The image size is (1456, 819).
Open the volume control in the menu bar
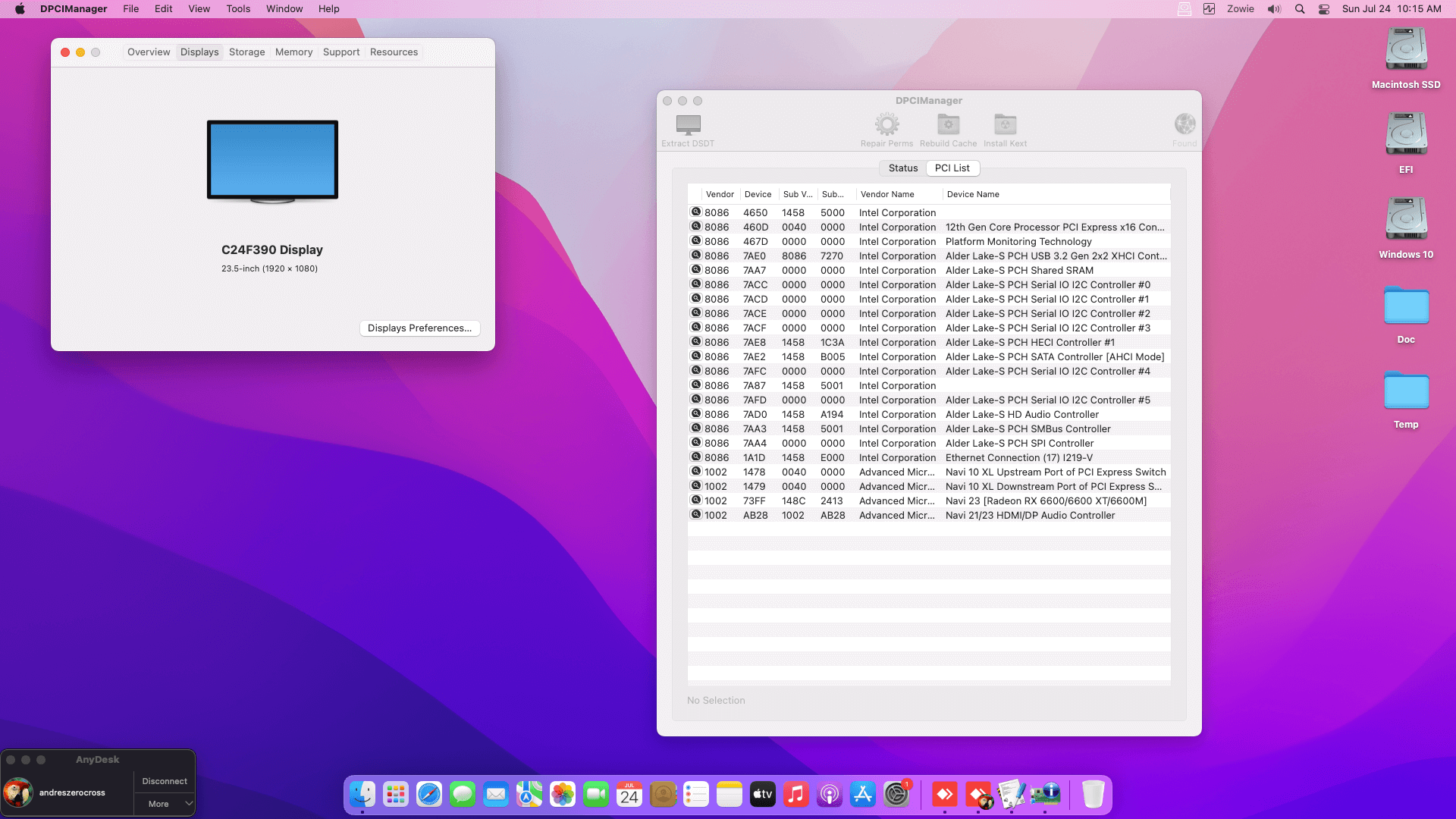(1274, 9)
